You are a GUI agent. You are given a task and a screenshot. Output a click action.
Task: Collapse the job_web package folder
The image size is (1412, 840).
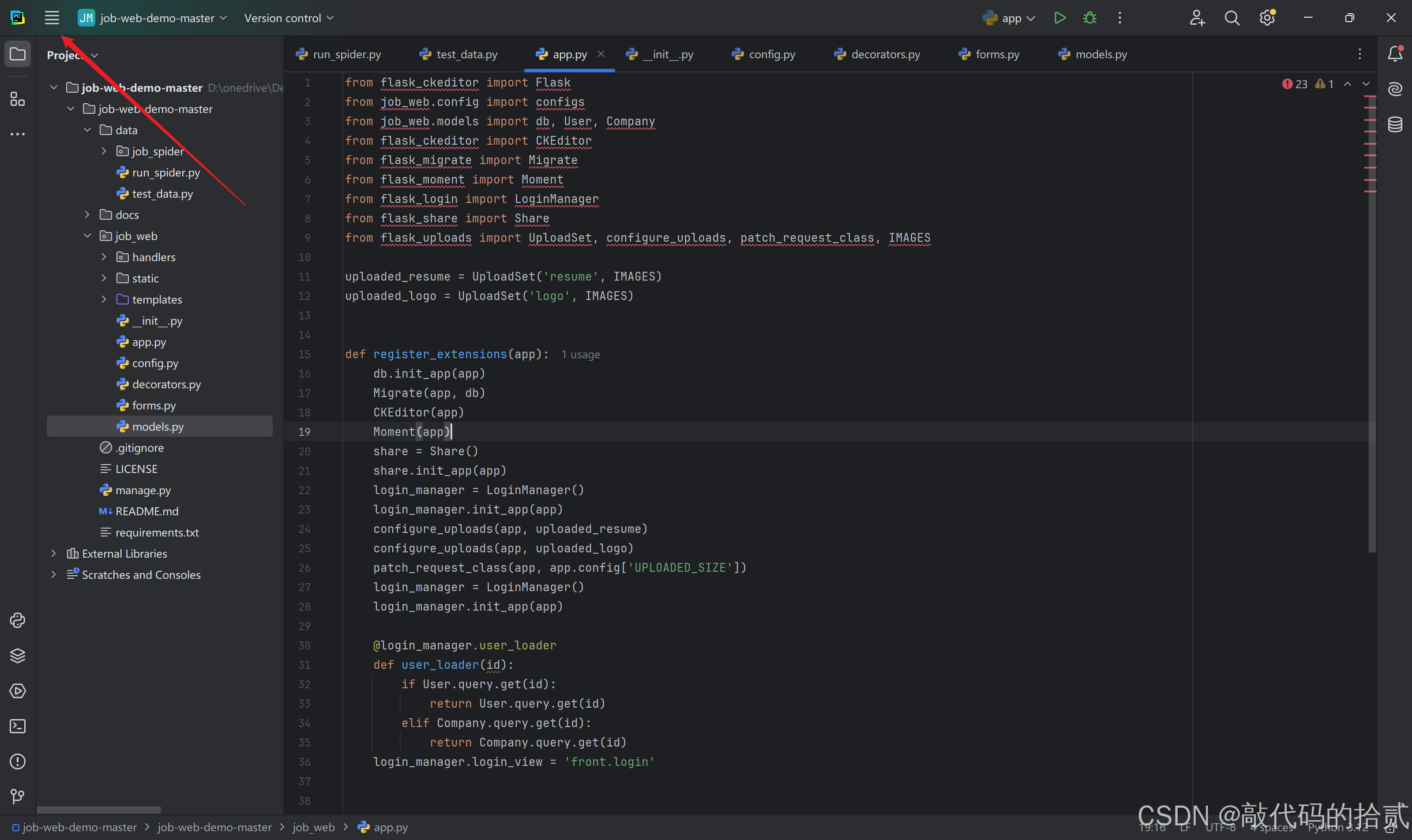87,236
